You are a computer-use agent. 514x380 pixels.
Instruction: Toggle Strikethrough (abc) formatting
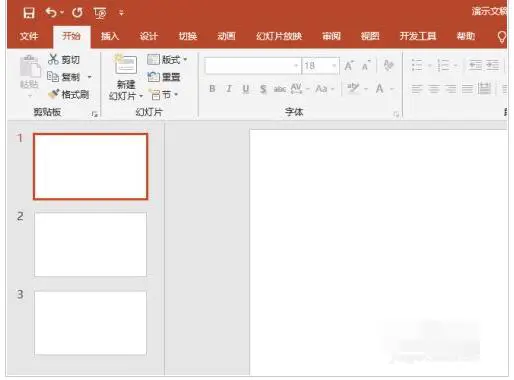pyautogui.click(x=280, y=89)
